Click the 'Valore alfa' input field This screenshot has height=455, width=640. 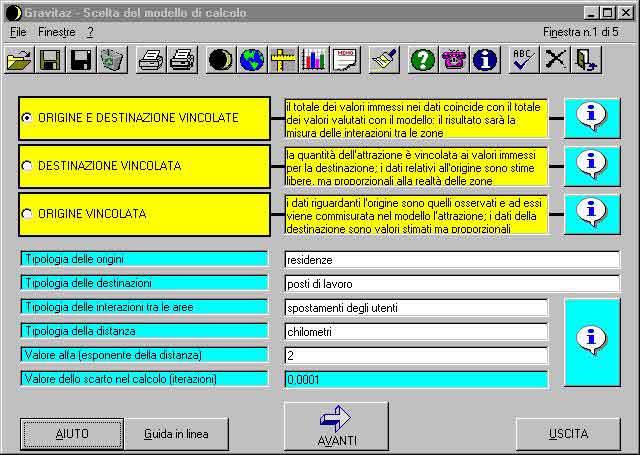click(x=415, y=356)
